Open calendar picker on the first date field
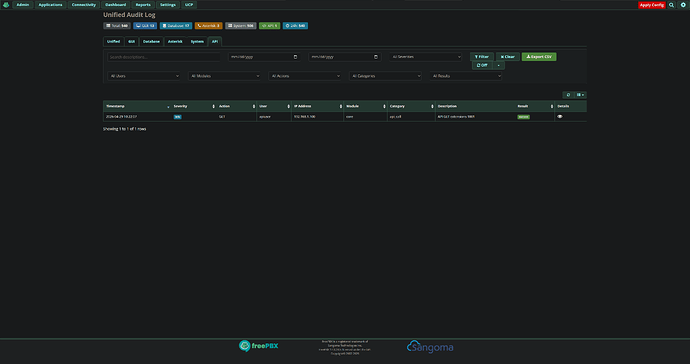Viewport: 690px width, 364px height. click(295, 57)
